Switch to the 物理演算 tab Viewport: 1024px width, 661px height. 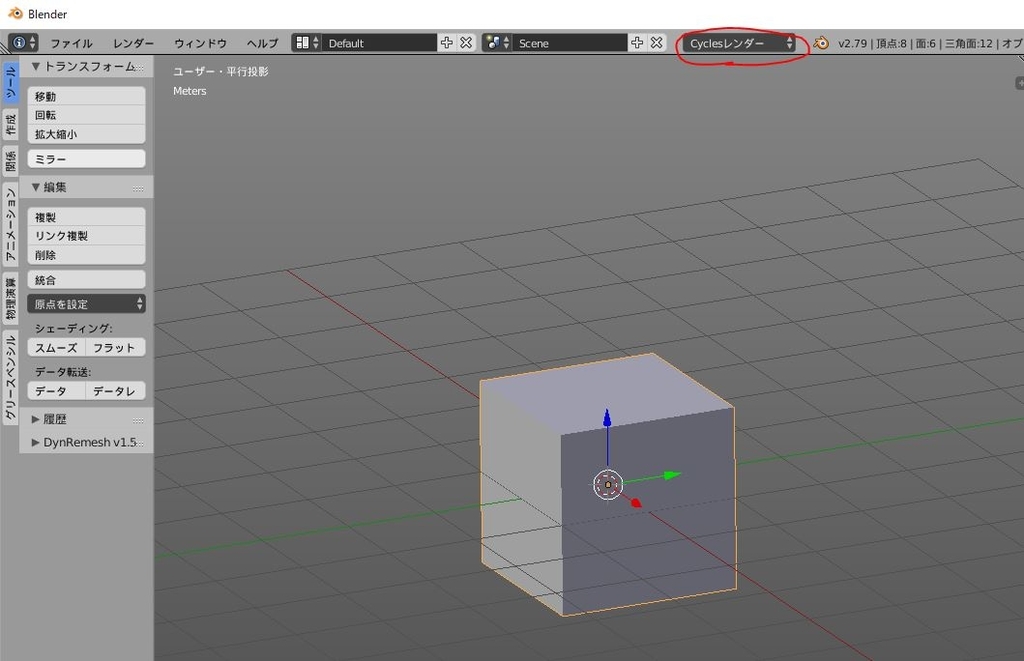coord(10,298)
